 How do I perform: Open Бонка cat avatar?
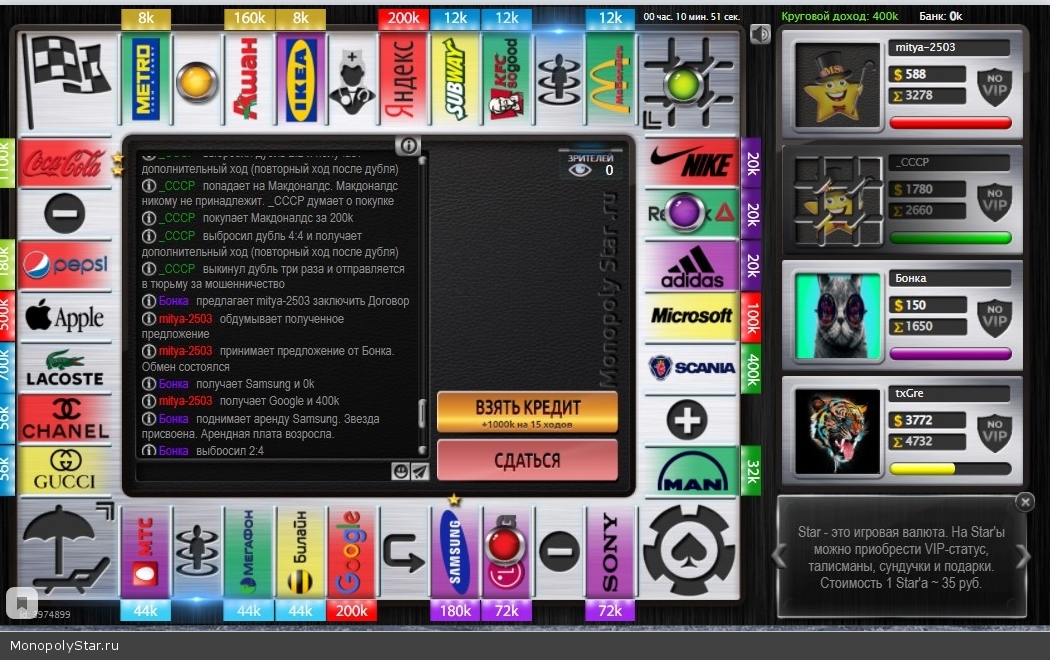pos(838,315)
